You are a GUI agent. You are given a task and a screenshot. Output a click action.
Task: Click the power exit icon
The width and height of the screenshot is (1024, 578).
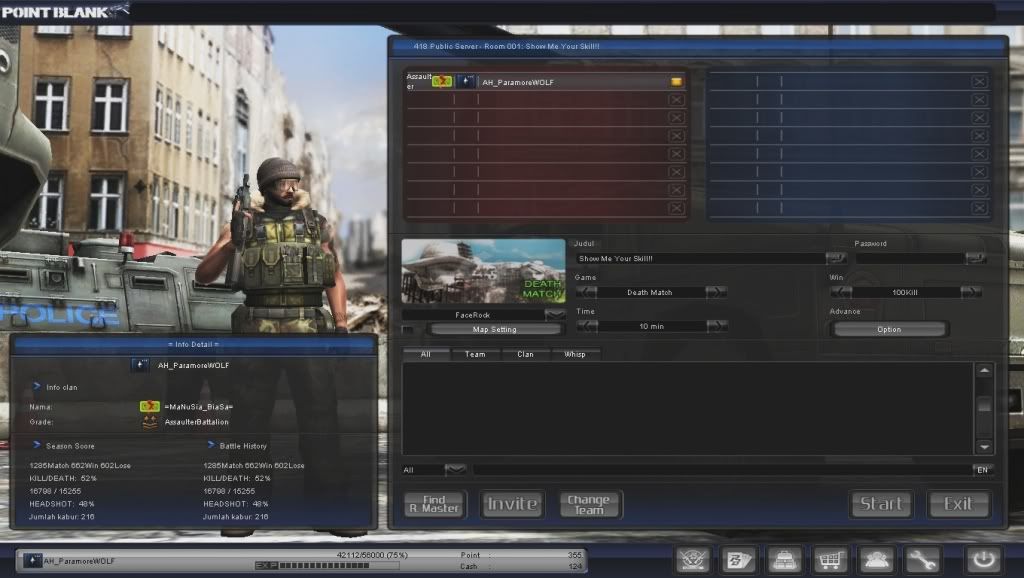(984, 560)
